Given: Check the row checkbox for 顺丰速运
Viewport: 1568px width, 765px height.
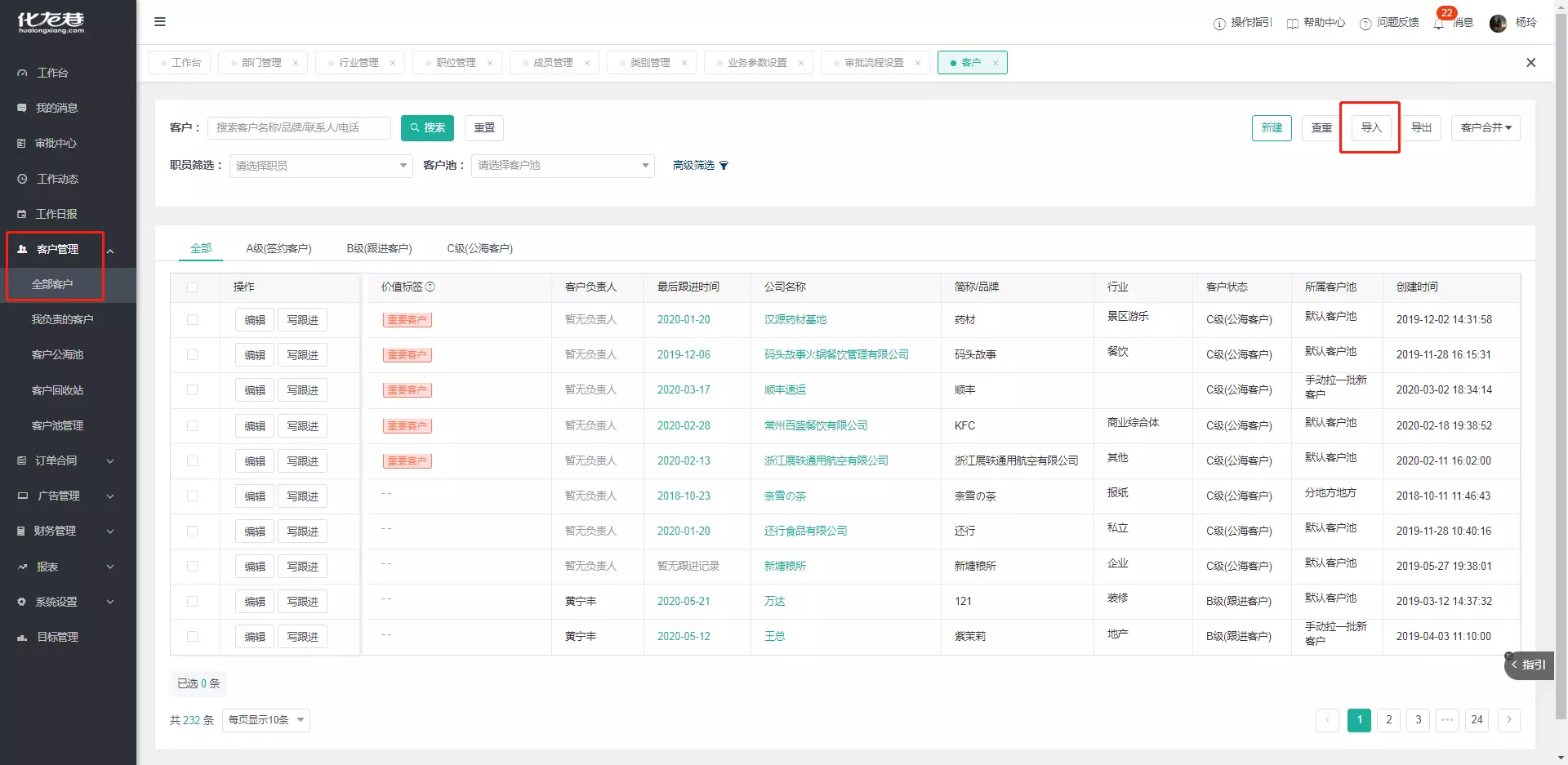Looking at the screenshot, I should 192,390.
